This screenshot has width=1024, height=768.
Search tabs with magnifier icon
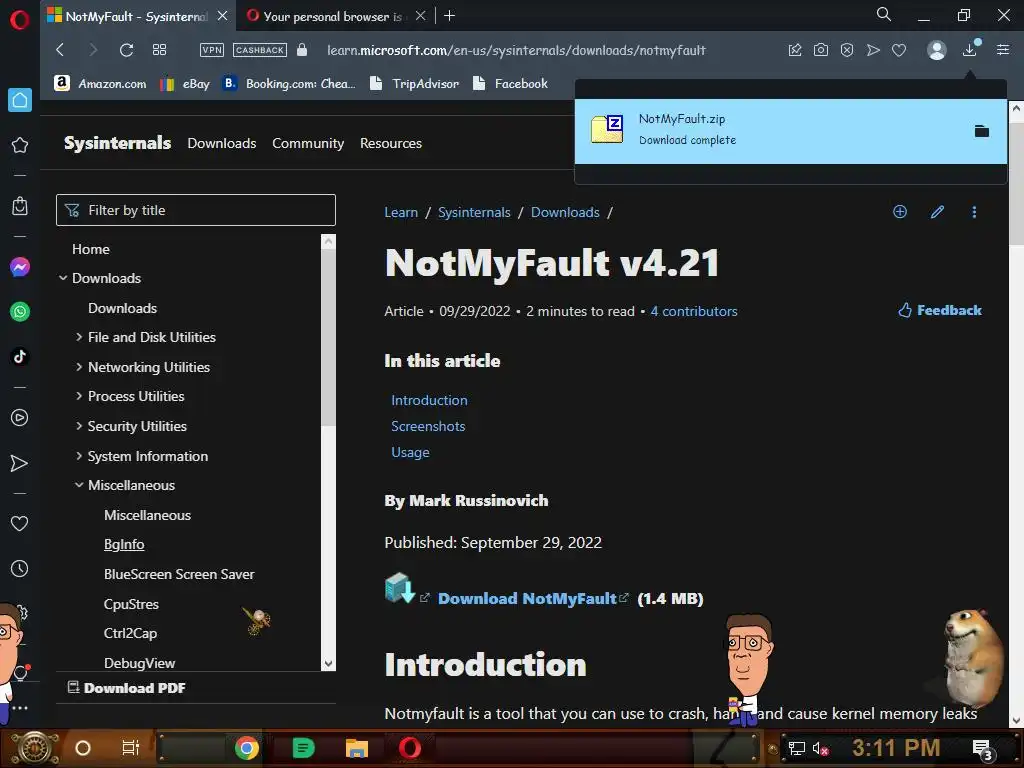coord(884,14)
